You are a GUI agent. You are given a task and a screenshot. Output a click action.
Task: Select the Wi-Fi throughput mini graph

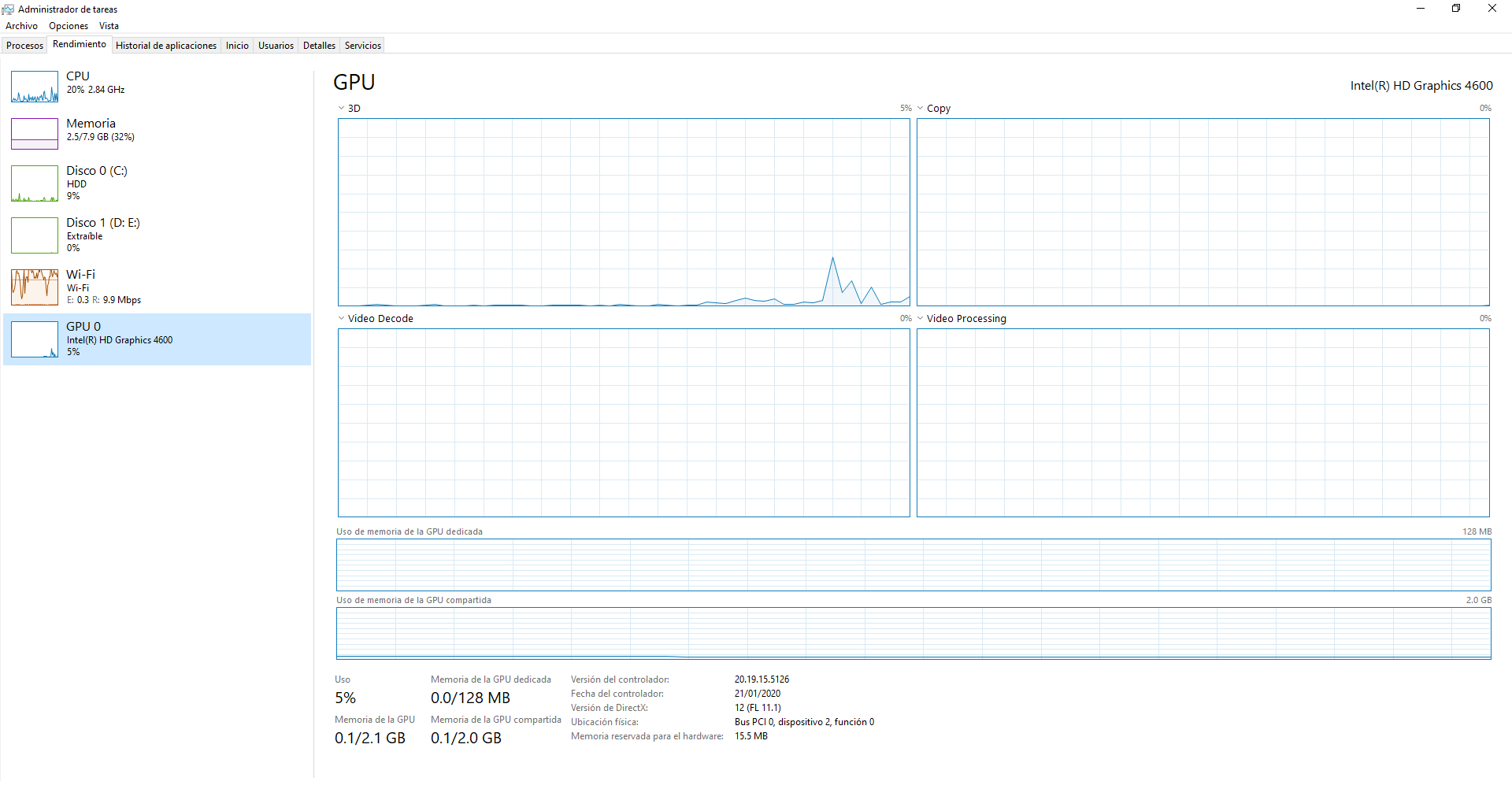pos(35,287)
